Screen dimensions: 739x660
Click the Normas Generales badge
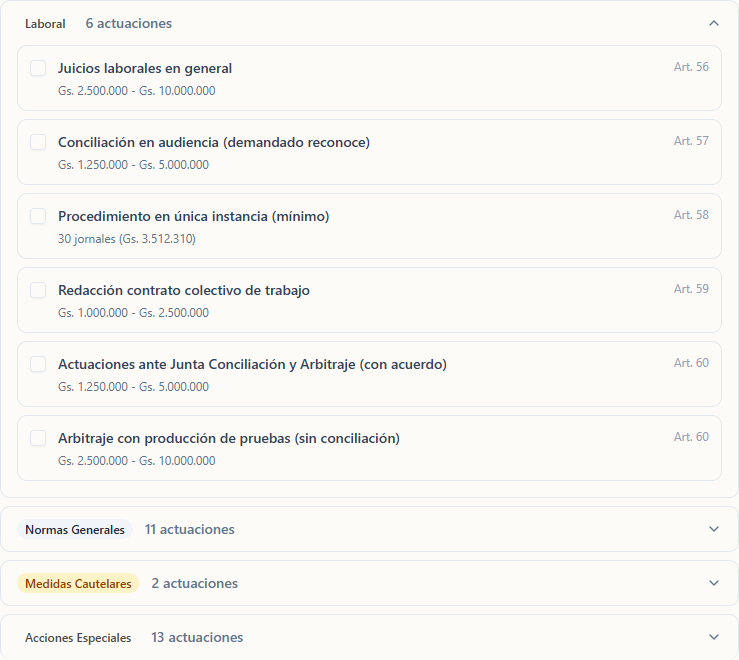(75, 529)
